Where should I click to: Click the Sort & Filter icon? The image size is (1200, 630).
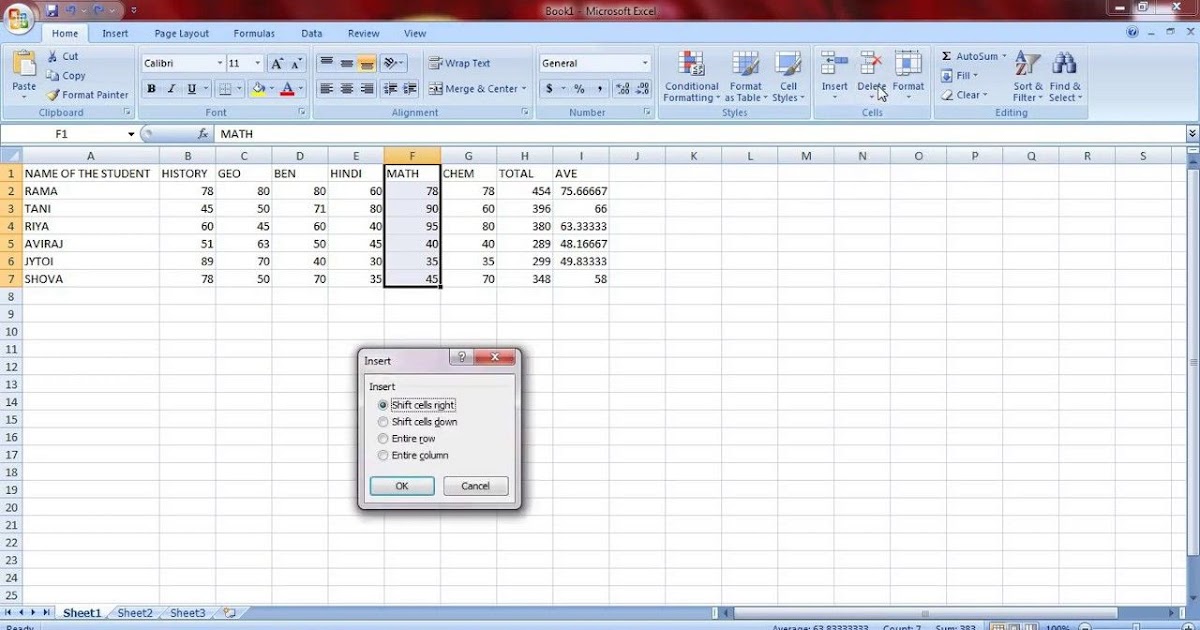point(1027,64)
